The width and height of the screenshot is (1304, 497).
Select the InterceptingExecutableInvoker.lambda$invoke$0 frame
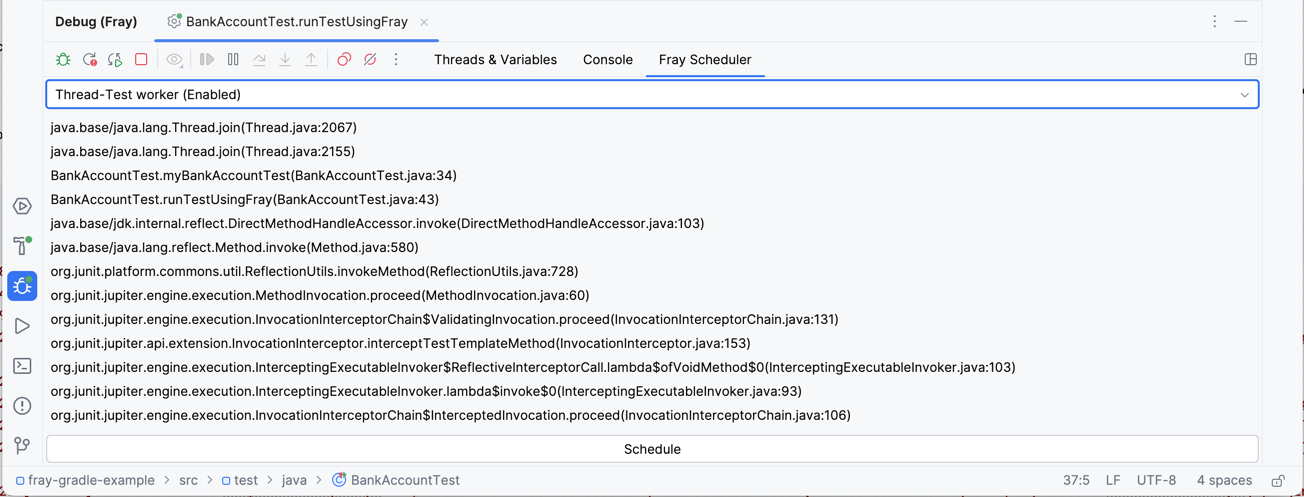tap(426, 391)
